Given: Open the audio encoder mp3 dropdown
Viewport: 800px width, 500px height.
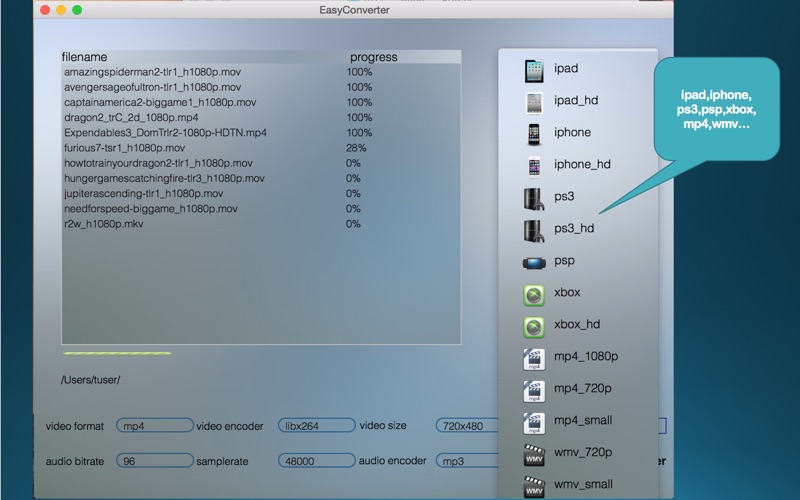Looking at the screenshot, I should [467, 461].
